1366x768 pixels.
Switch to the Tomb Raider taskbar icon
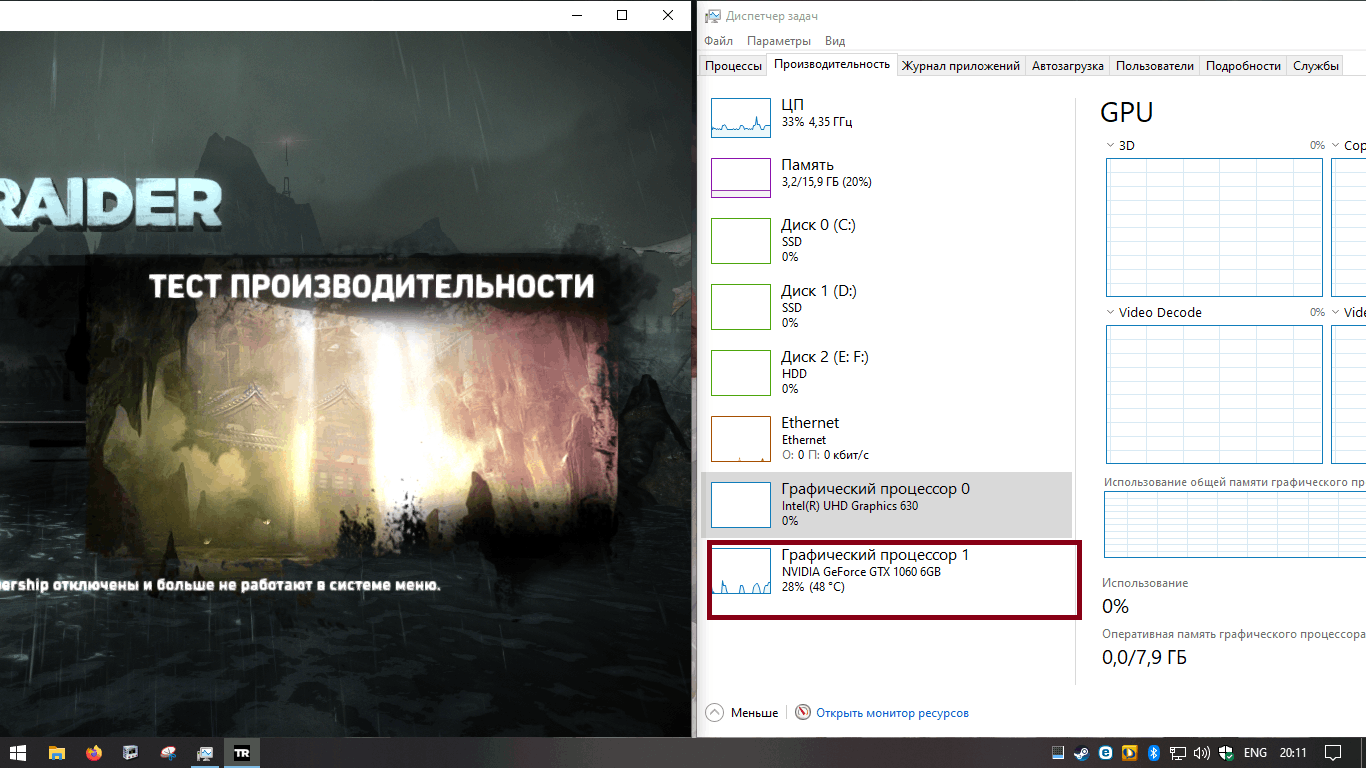pyautogui.click(x=242, y=752)
